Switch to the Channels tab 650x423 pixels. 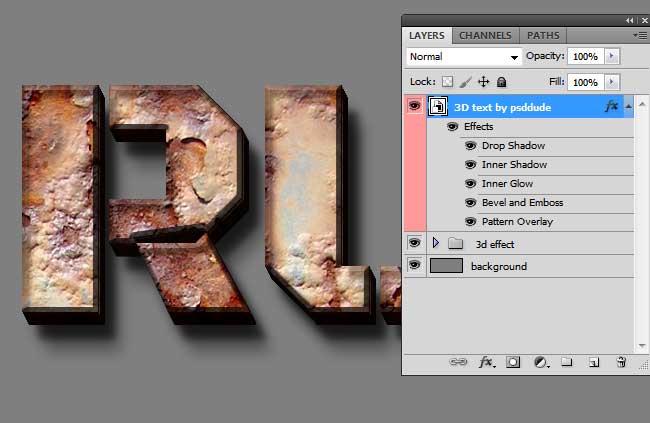tap(485, 35)
